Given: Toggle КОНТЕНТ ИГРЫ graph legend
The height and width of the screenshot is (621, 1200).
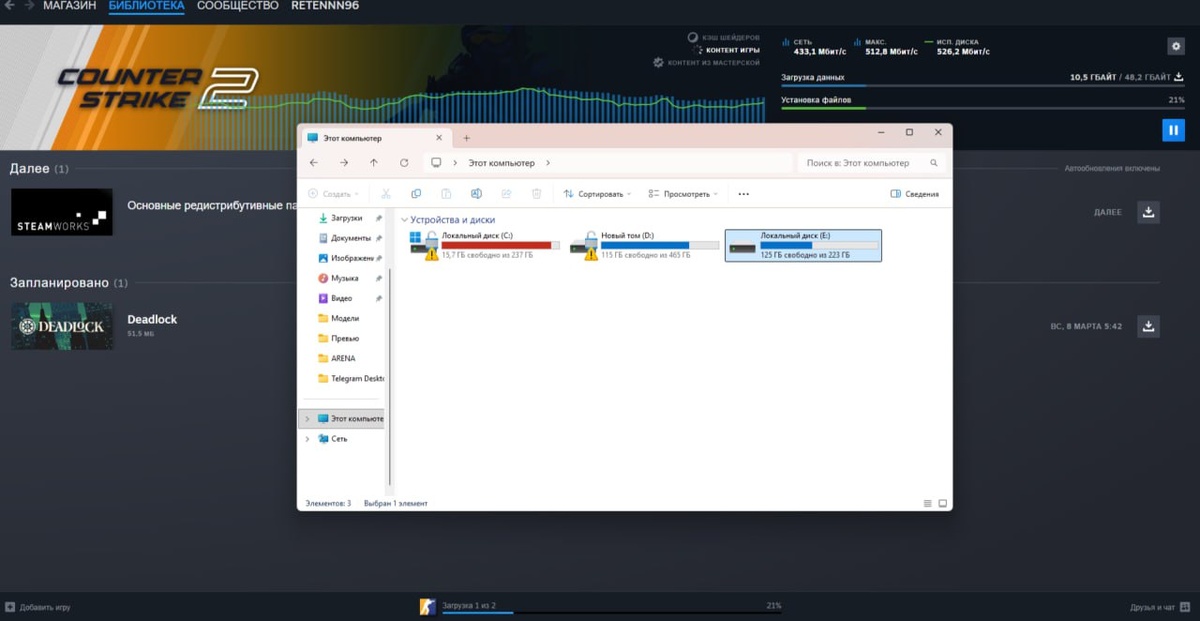Looking at the screenshot, I should pos(726,50).
